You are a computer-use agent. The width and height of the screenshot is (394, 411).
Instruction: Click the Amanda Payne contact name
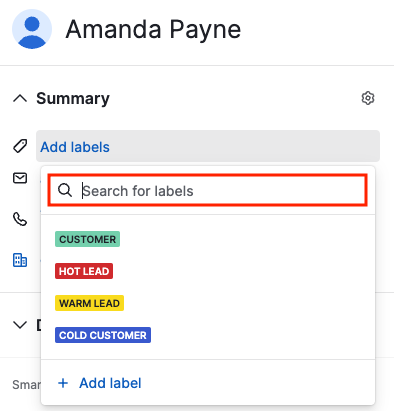(153, 29)
